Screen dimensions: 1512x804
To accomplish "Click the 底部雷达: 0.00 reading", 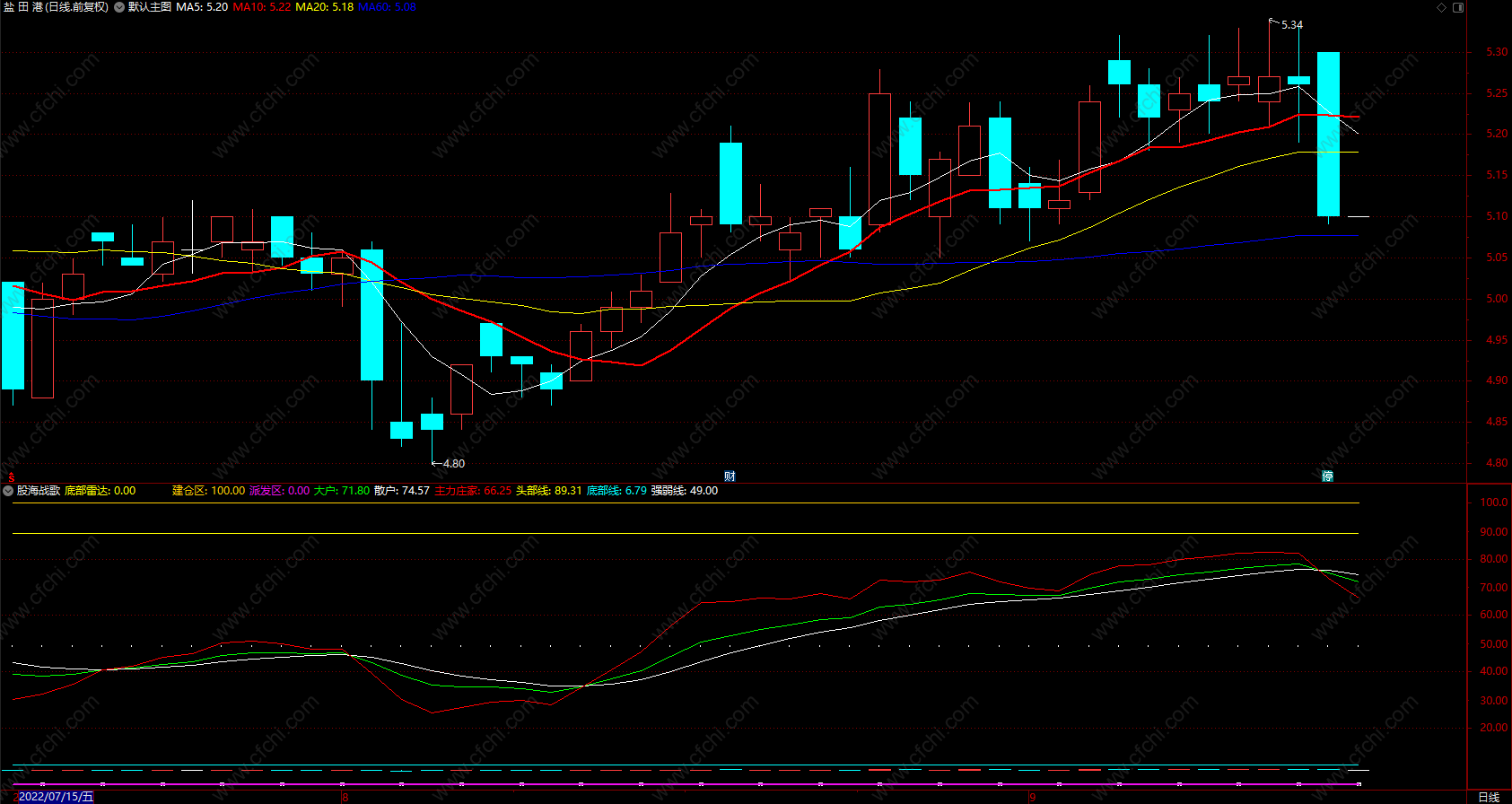I will pyautogui.click(x=101, y=491).
